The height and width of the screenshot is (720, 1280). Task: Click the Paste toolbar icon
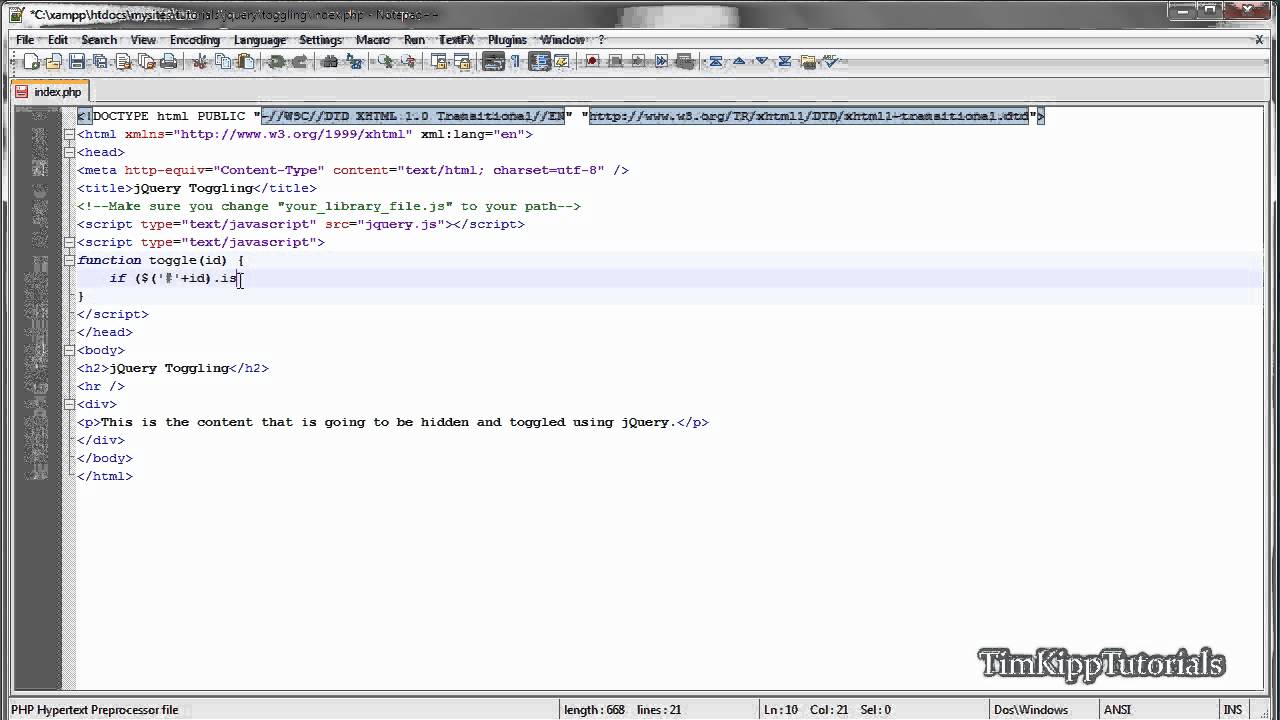[x=245, y=62]
